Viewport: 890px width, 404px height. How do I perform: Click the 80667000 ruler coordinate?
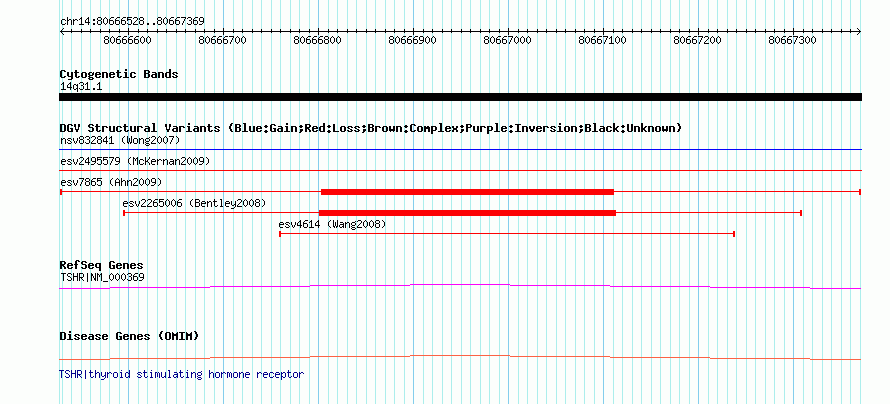click(x=507, y=40)
